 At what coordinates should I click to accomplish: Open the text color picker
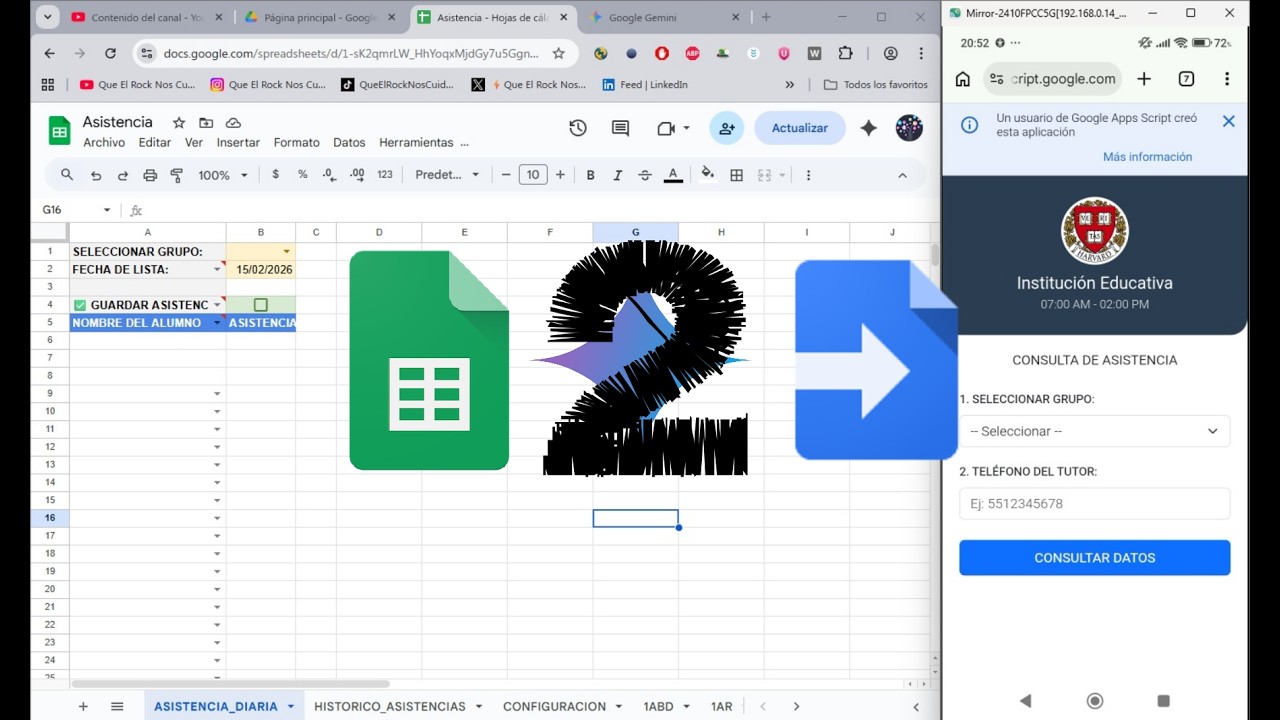click(x=673, y=175)
